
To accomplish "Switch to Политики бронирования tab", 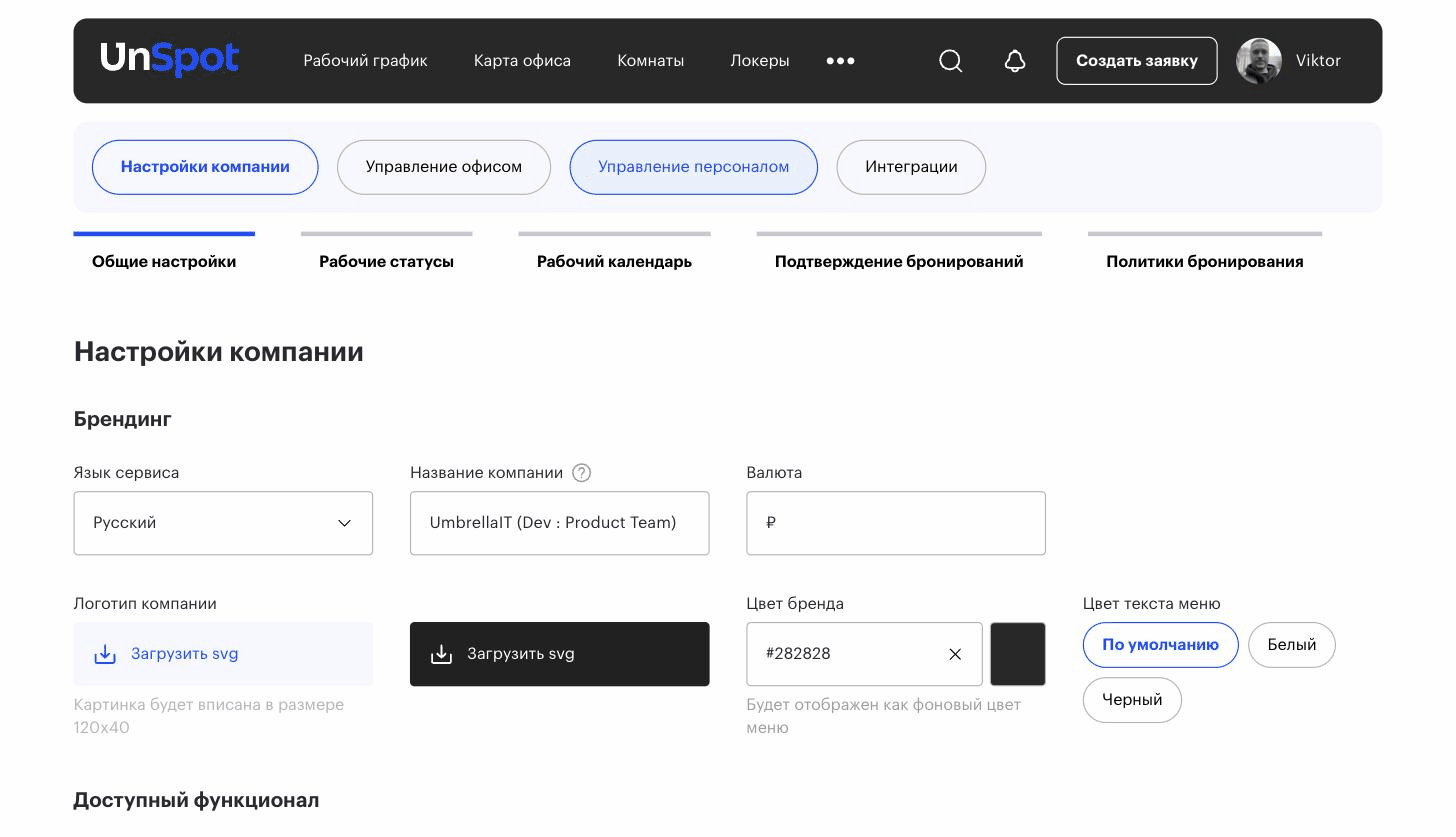I will pos(1204,261).
